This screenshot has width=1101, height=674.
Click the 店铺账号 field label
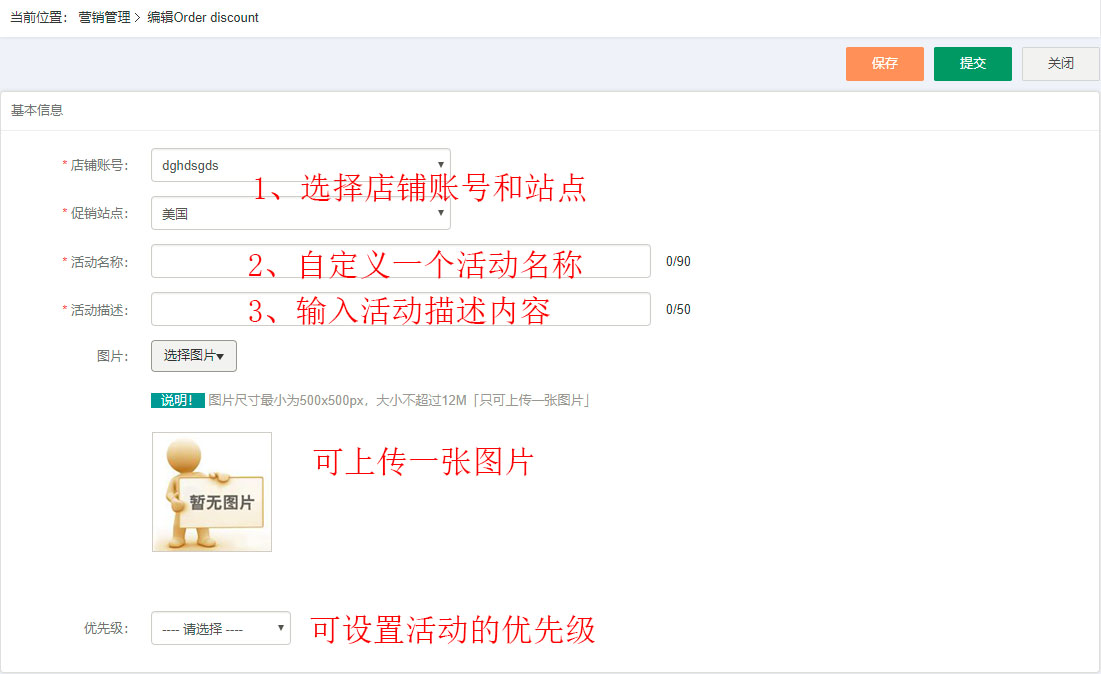[x=99, y=165]
